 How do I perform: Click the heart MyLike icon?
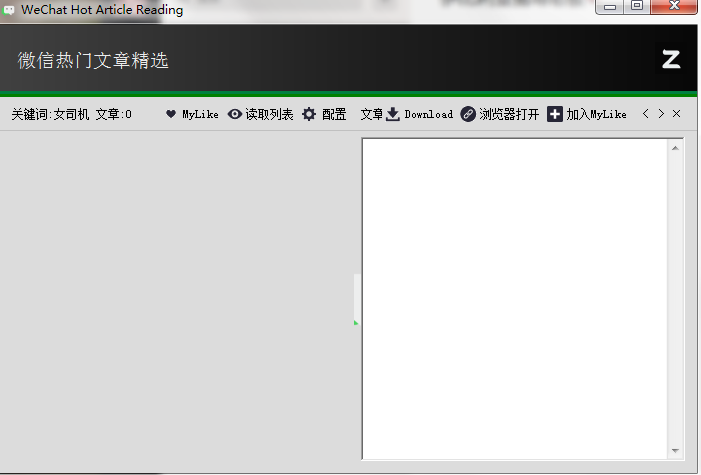171,114
